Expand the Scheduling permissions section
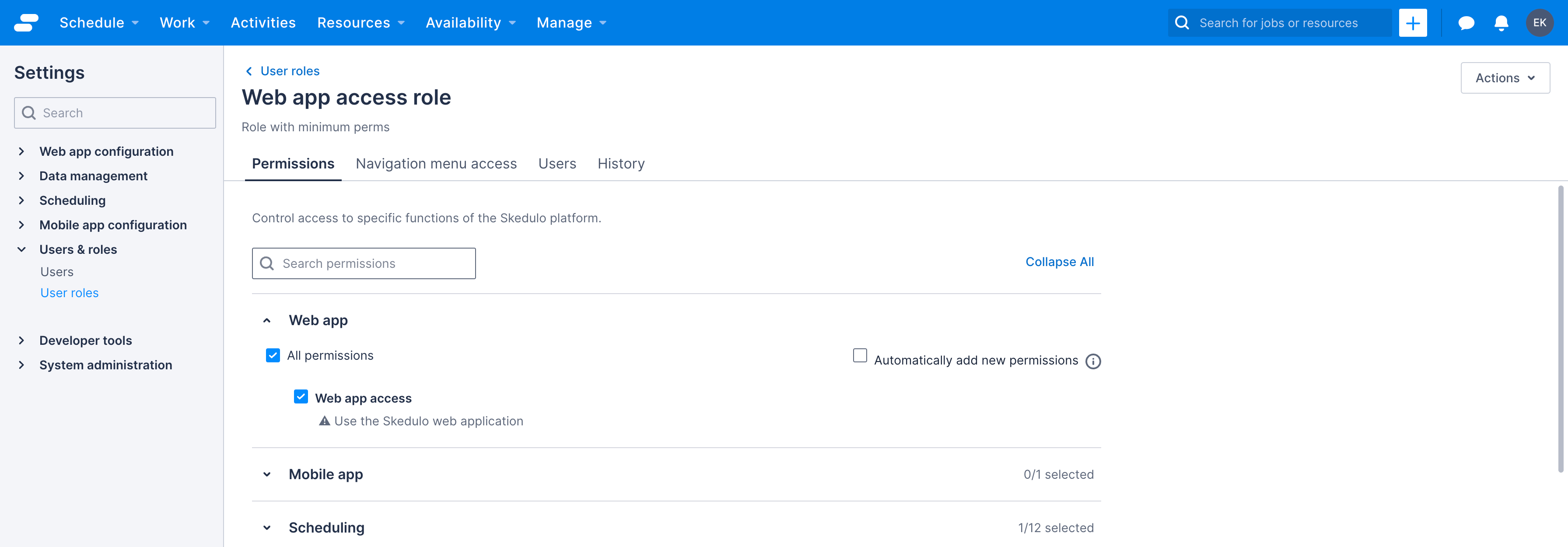1568x547 pixels. point(266,527)
